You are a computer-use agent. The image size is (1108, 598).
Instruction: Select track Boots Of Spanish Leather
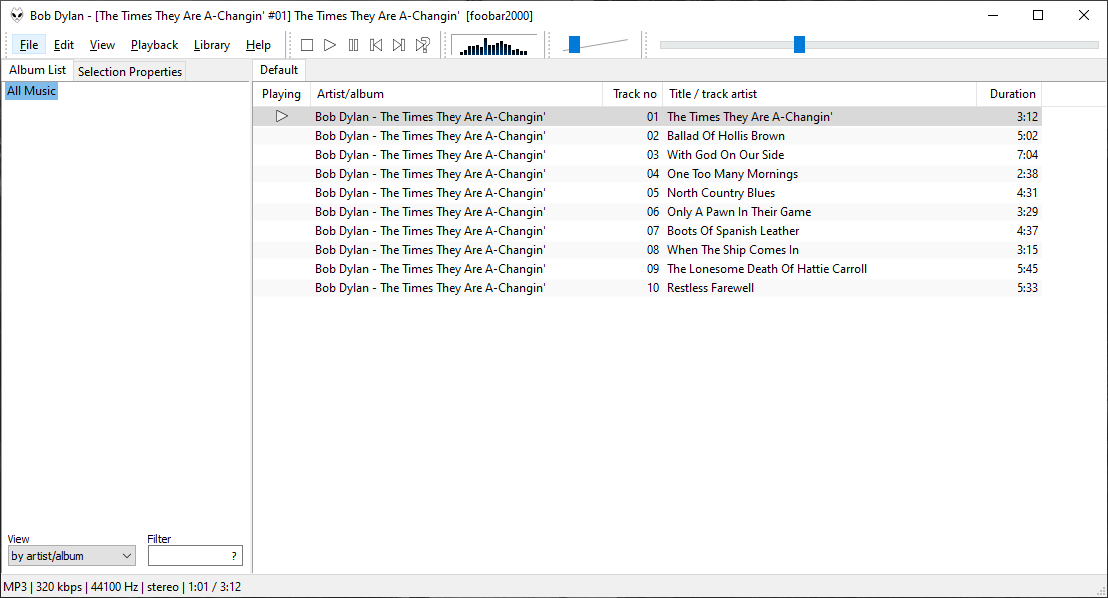647,231
